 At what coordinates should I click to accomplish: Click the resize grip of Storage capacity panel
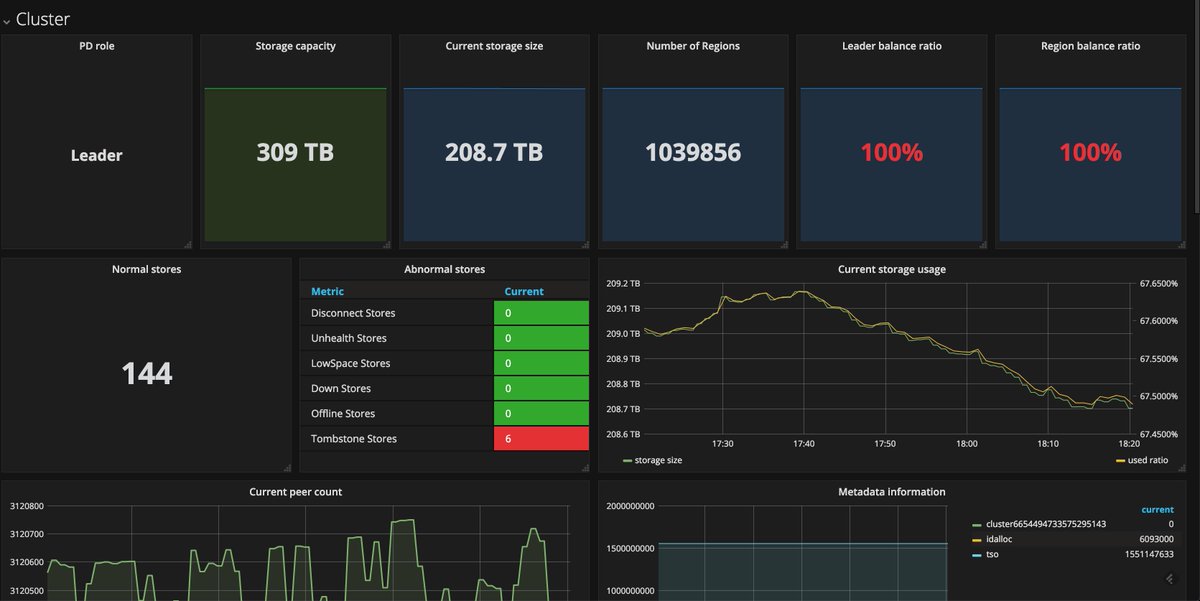386,244
